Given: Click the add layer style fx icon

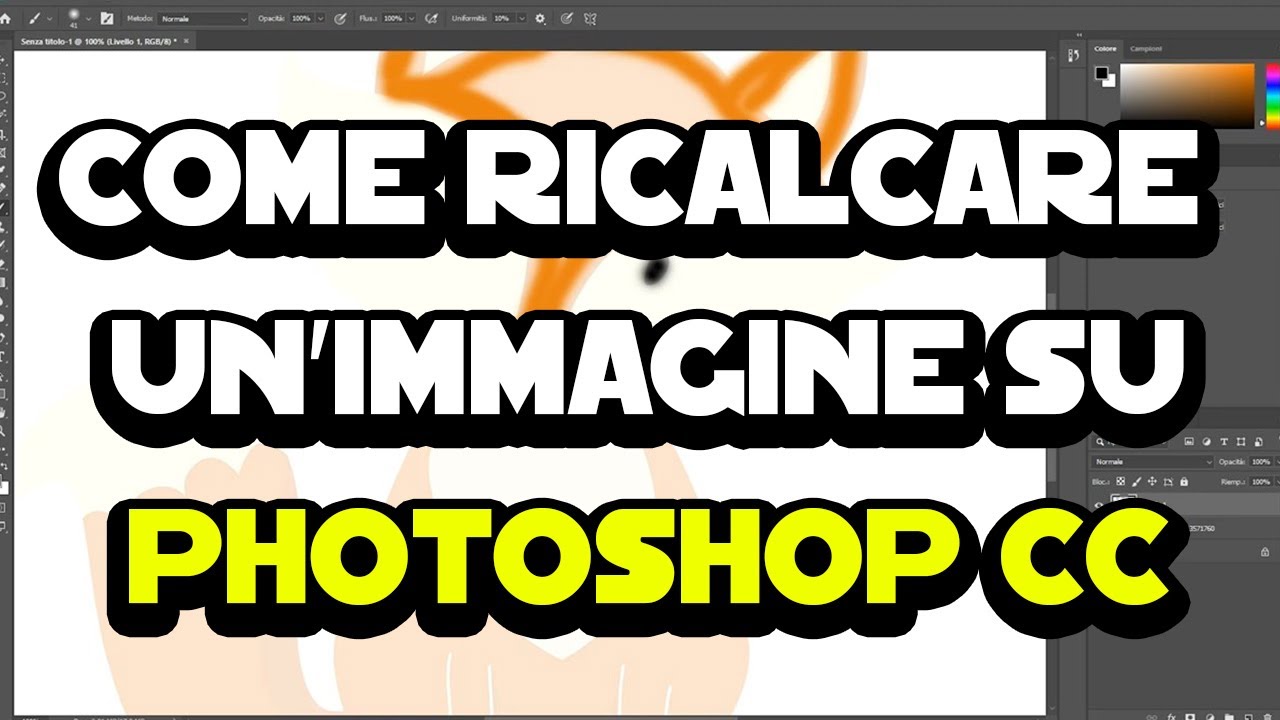Looking at the screenshot, I should (x=1171, y=717).
